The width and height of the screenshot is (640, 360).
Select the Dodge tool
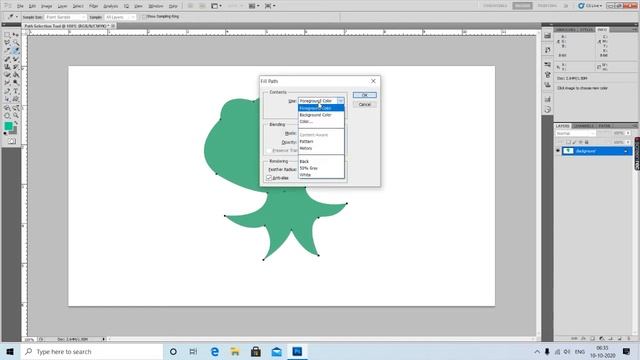(x=16, y=83)
